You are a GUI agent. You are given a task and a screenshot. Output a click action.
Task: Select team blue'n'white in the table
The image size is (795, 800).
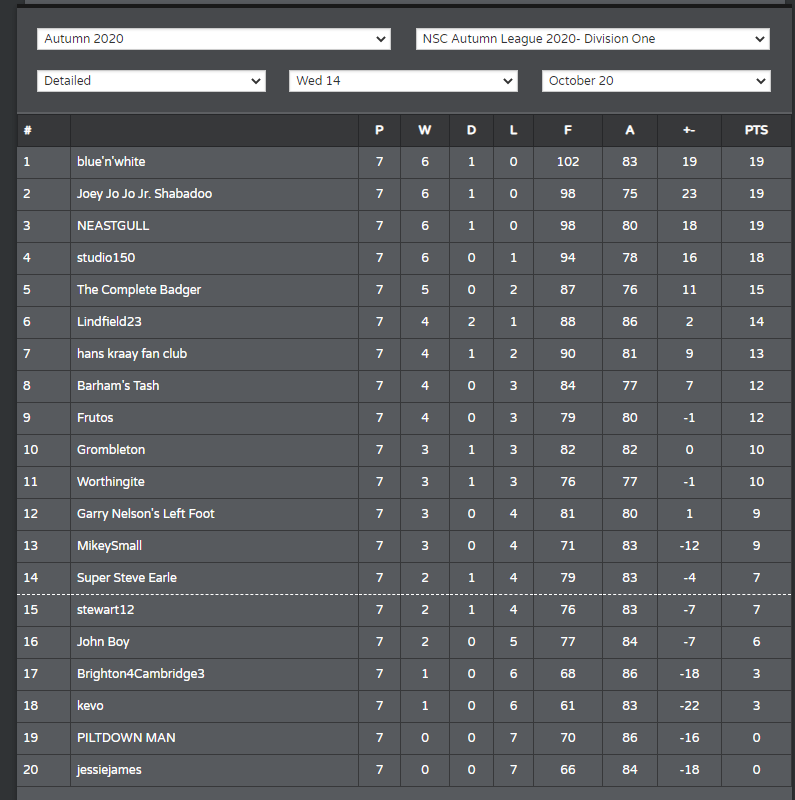point(111,162)
